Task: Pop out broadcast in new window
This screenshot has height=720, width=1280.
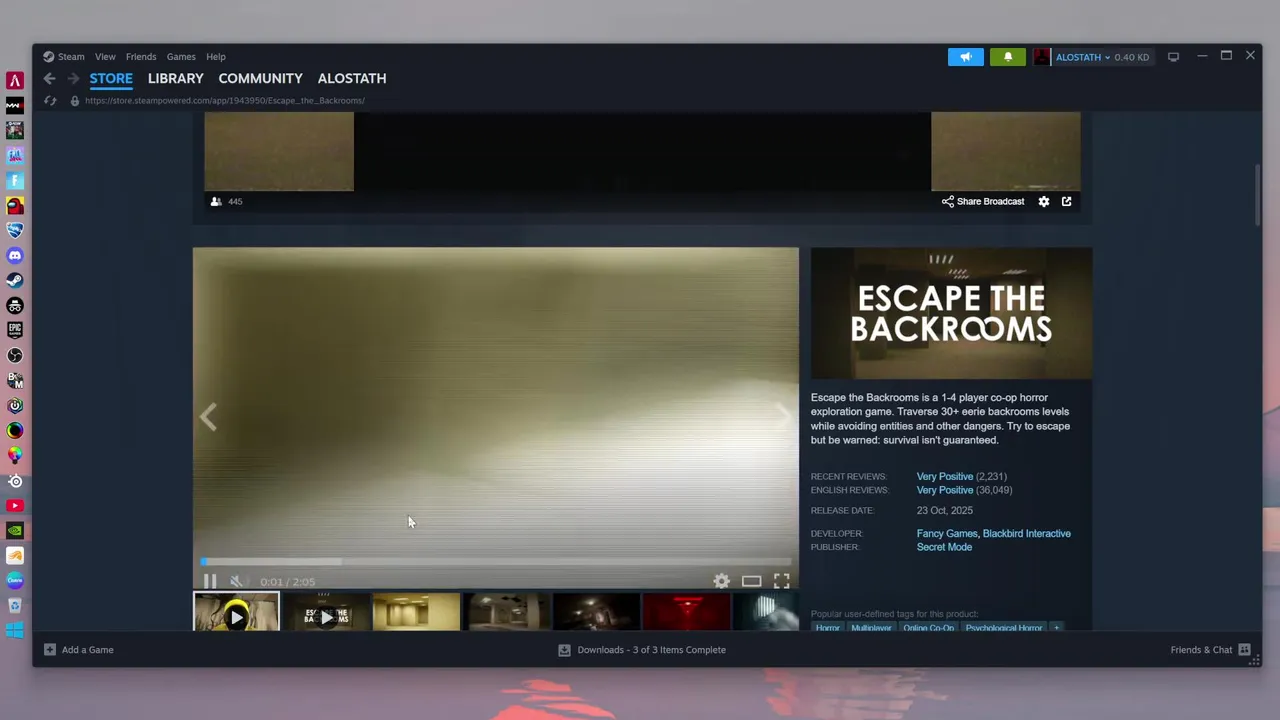Action: (1067, 201)
